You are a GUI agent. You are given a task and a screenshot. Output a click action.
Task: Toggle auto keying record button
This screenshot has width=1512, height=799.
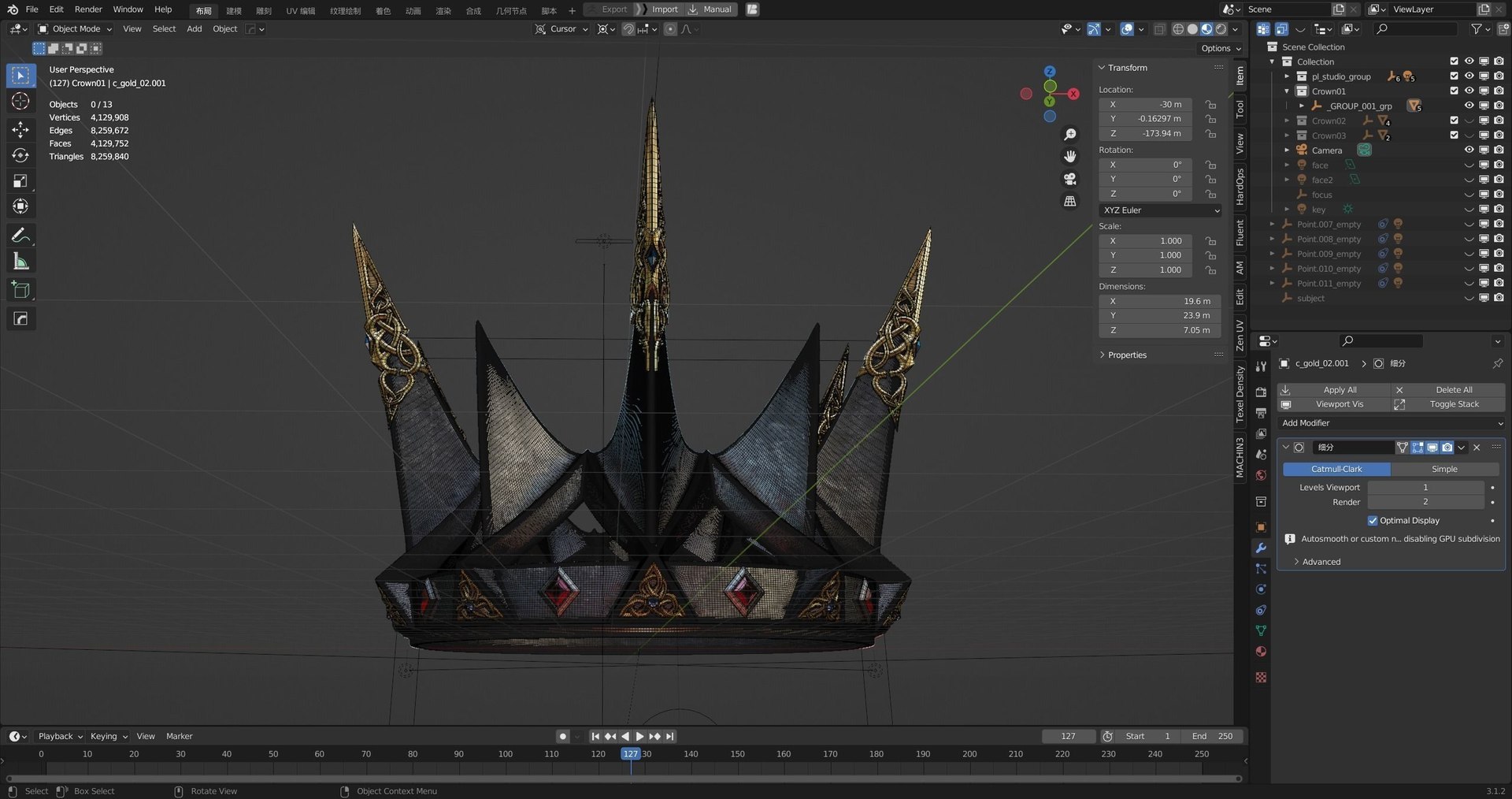(562, 737)
